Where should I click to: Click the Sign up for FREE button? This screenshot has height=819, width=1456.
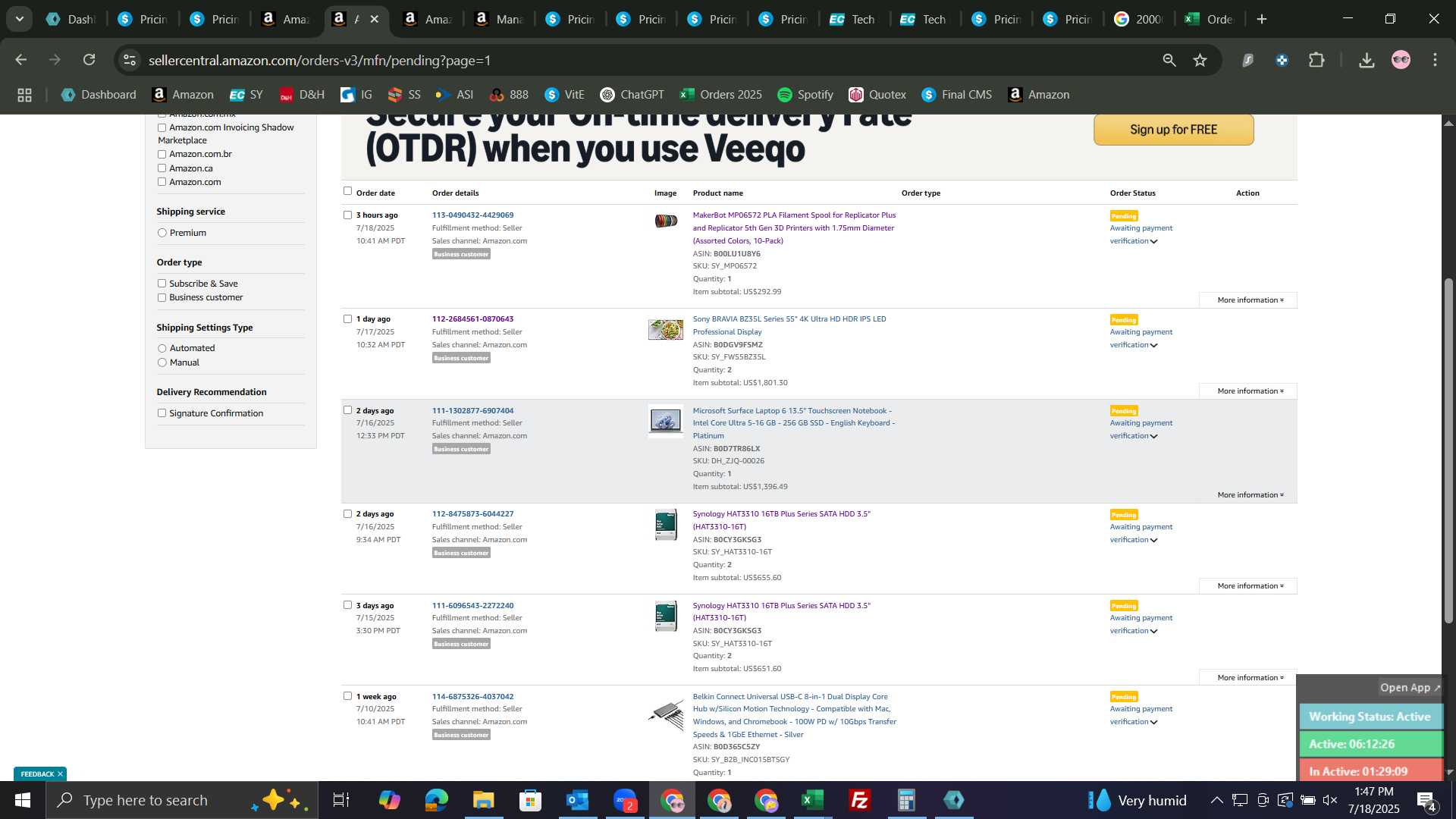point(1173,130)
